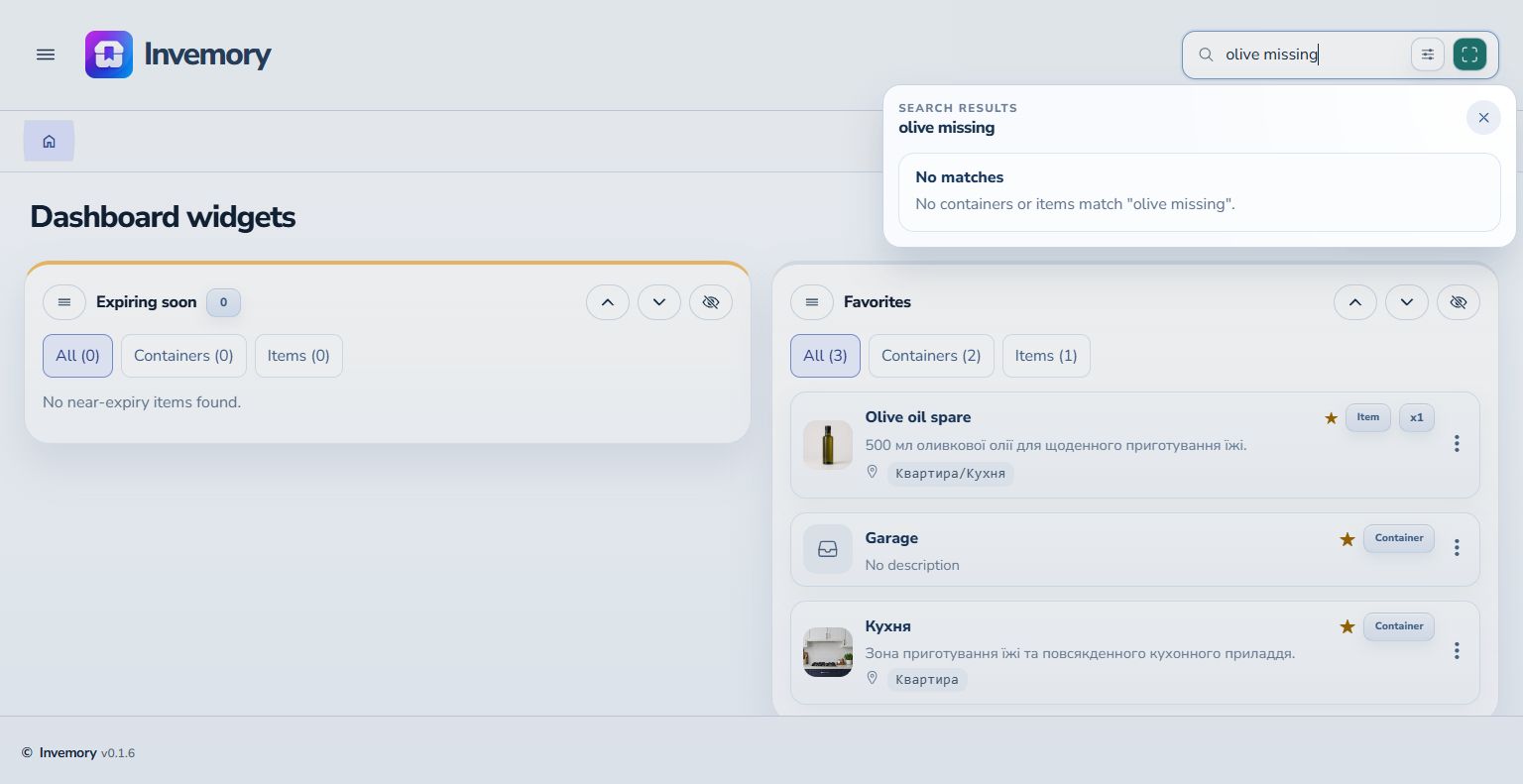Screen dimensions: 1523x784
Task: Click the Garage container icon
Action: (x=828, y=549)
